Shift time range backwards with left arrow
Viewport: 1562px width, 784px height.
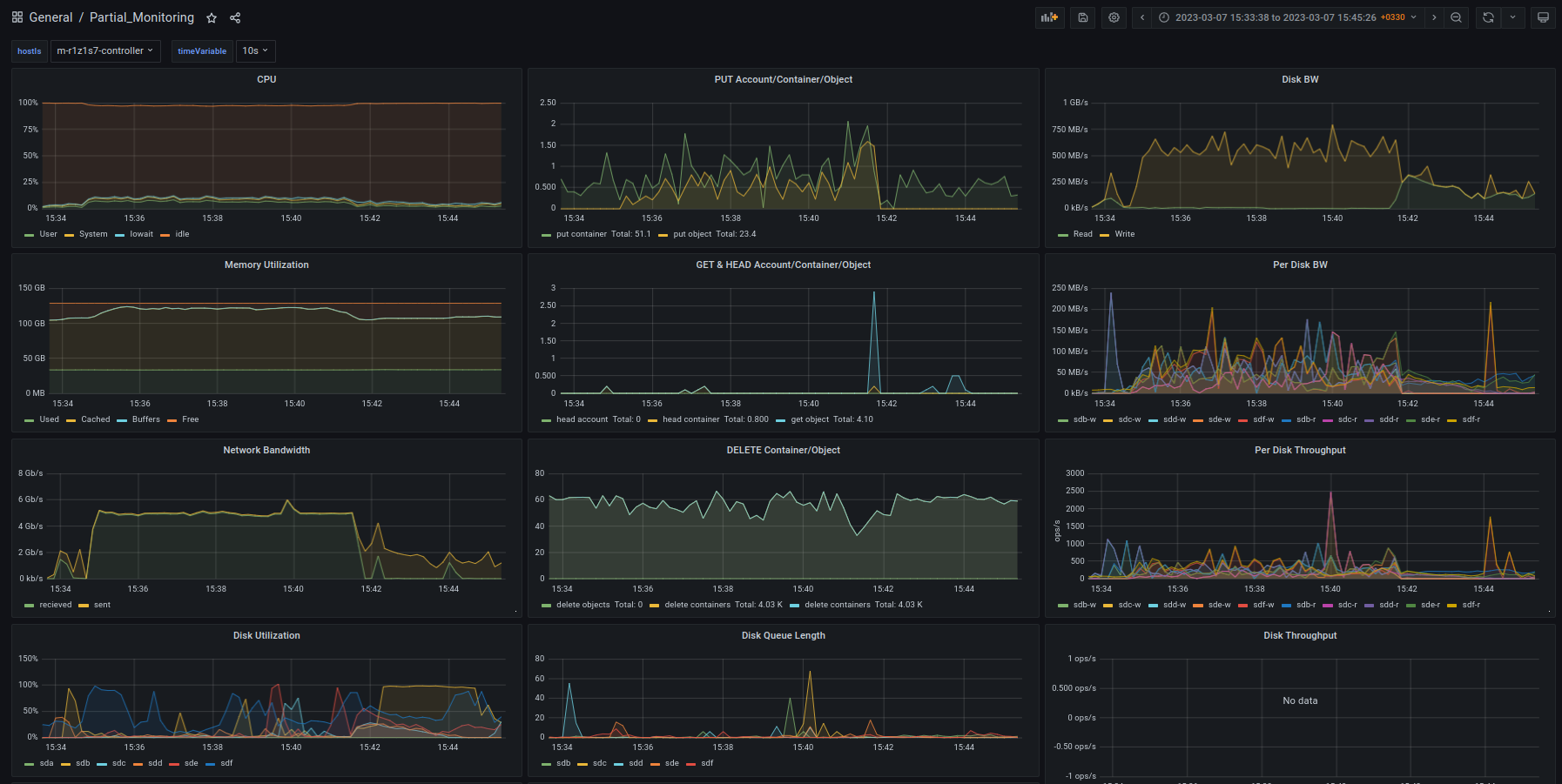pos(1142,17)
